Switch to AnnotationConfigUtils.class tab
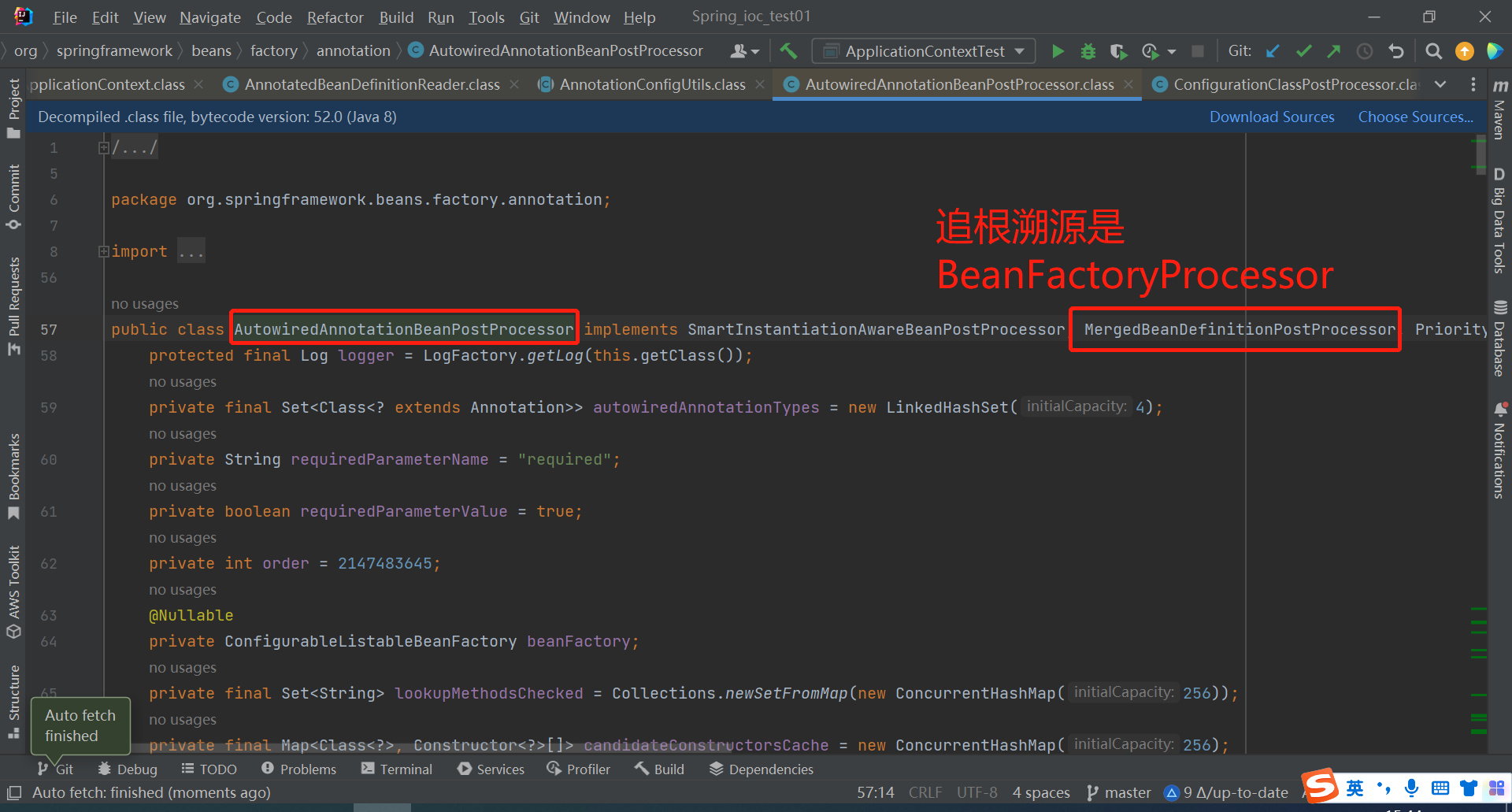 652,84
